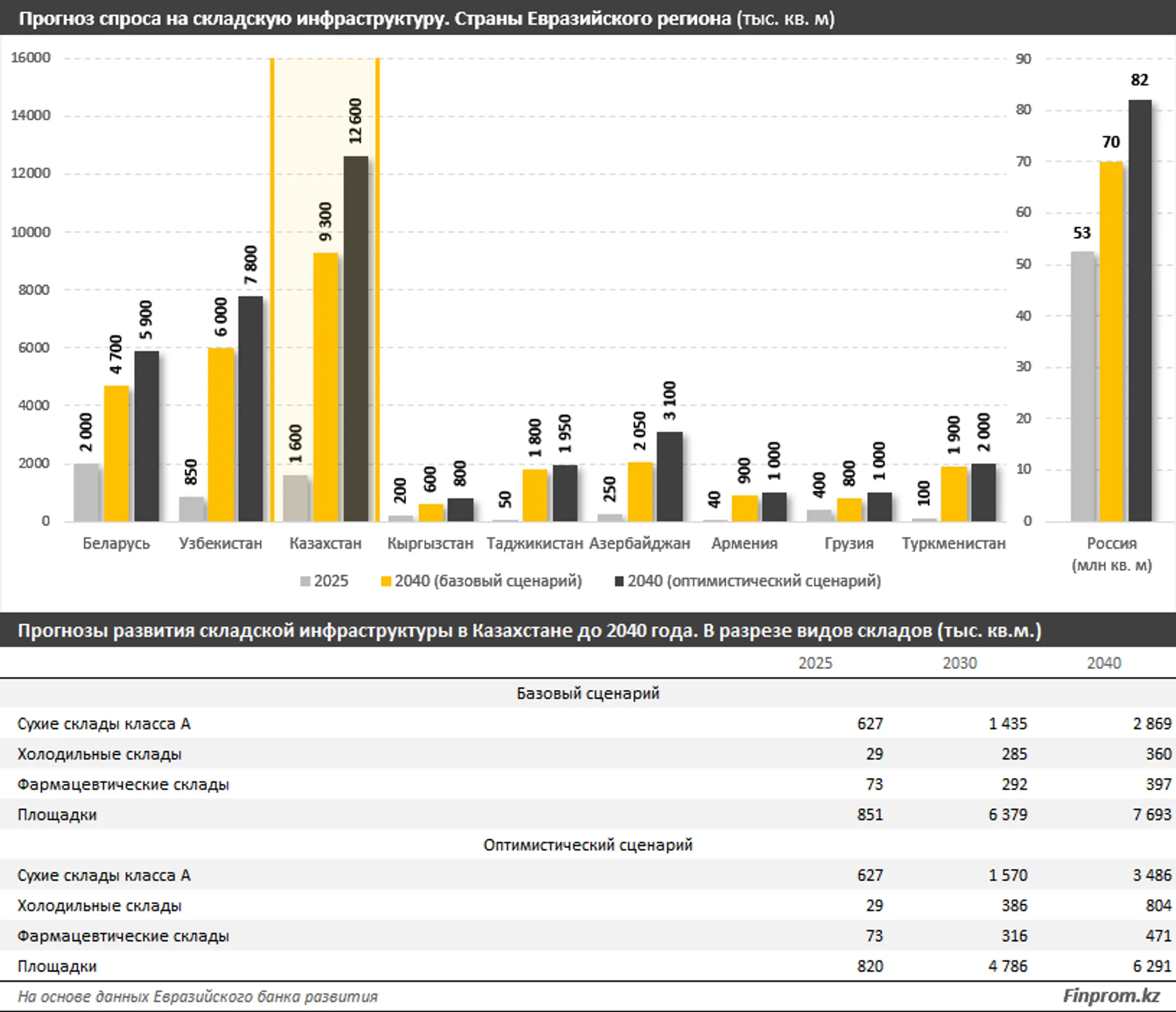Click the 2040 column header in table
This screenshot has width=1176, height=1012.
coord(1104,663)
